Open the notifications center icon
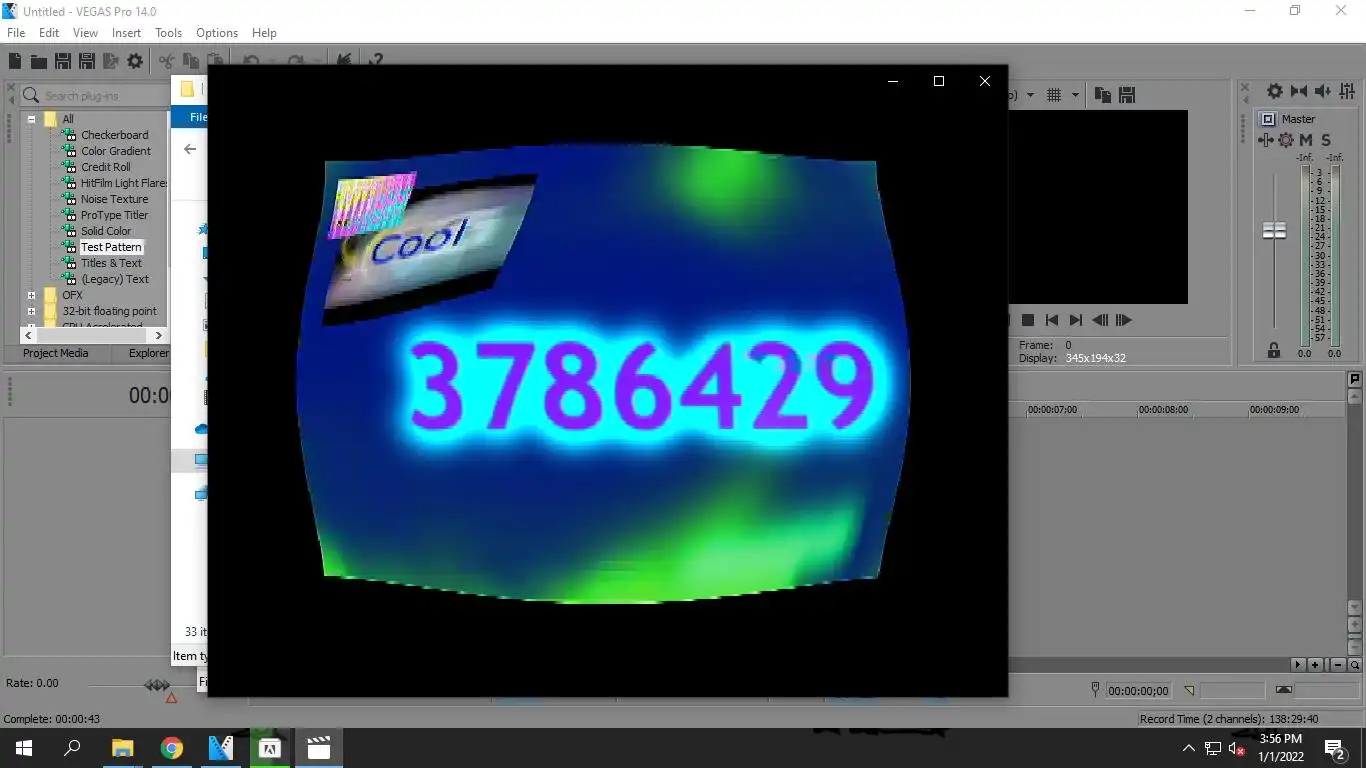1366x768 pixels. coord(1334,748)
